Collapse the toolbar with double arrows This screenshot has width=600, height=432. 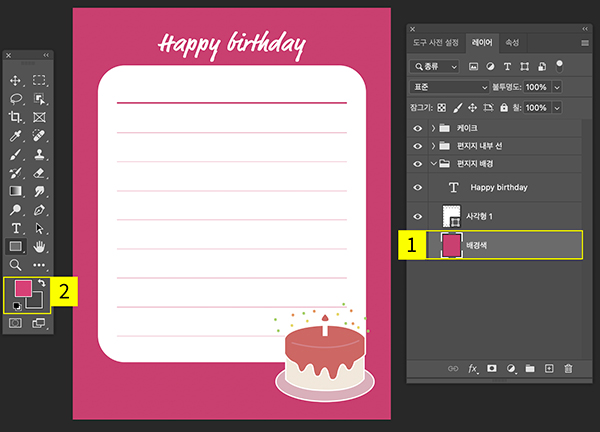[46, 55]
